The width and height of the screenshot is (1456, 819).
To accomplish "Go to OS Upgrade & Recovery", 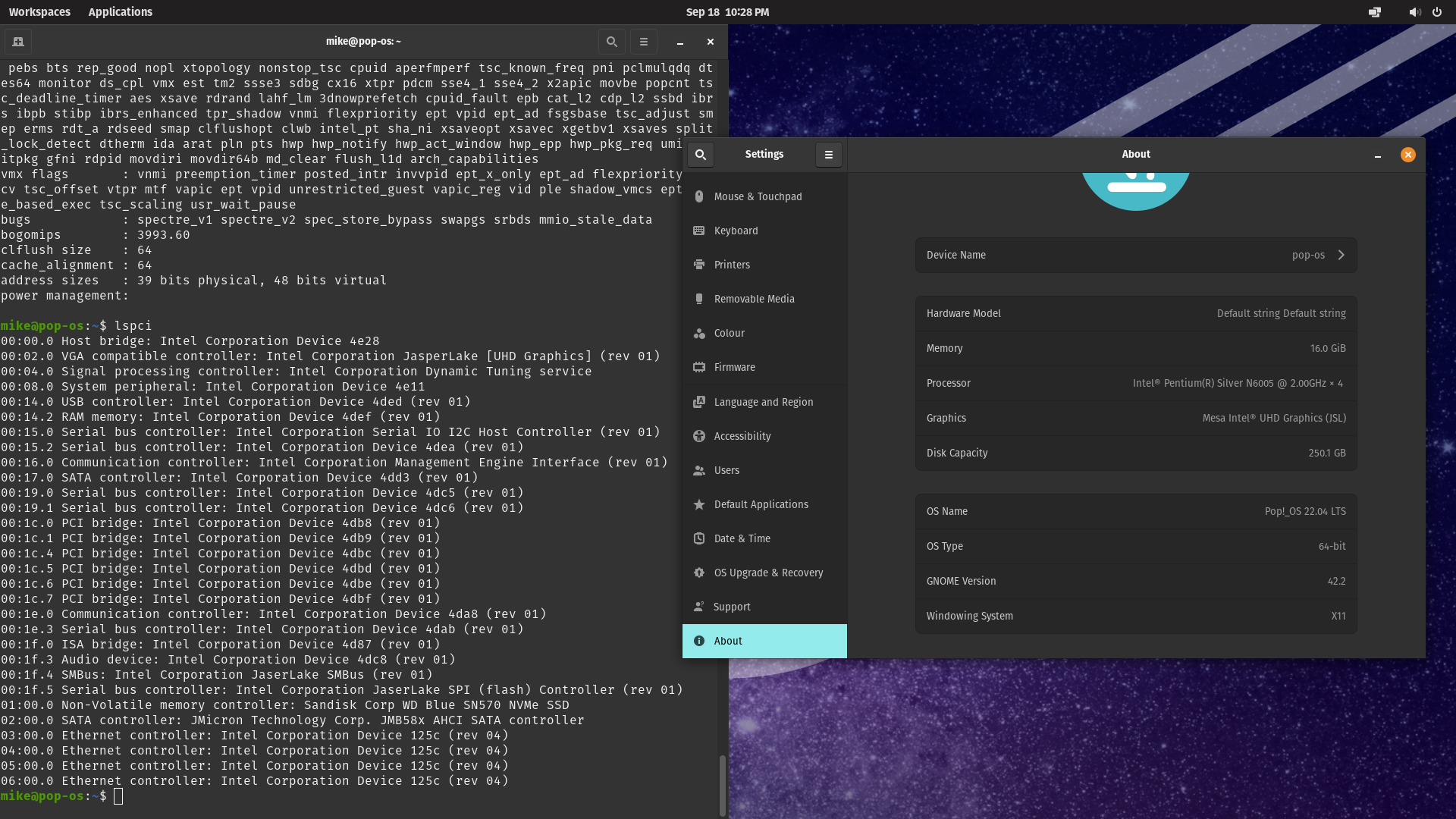I will coord(767,573).
